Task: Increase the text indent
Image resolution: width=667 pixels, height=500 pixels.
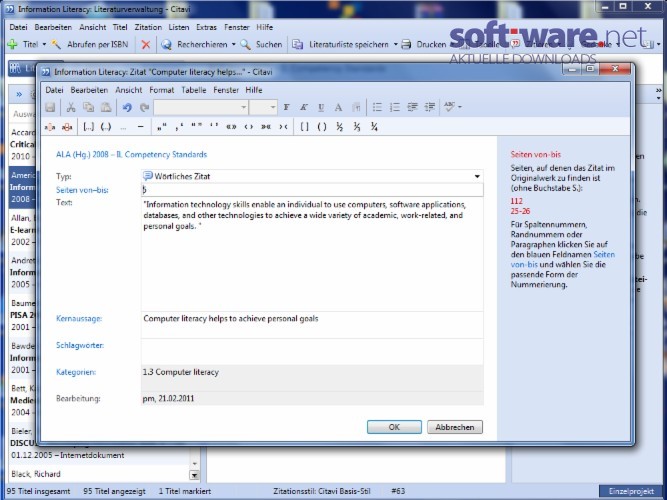Action: (430, 107)
